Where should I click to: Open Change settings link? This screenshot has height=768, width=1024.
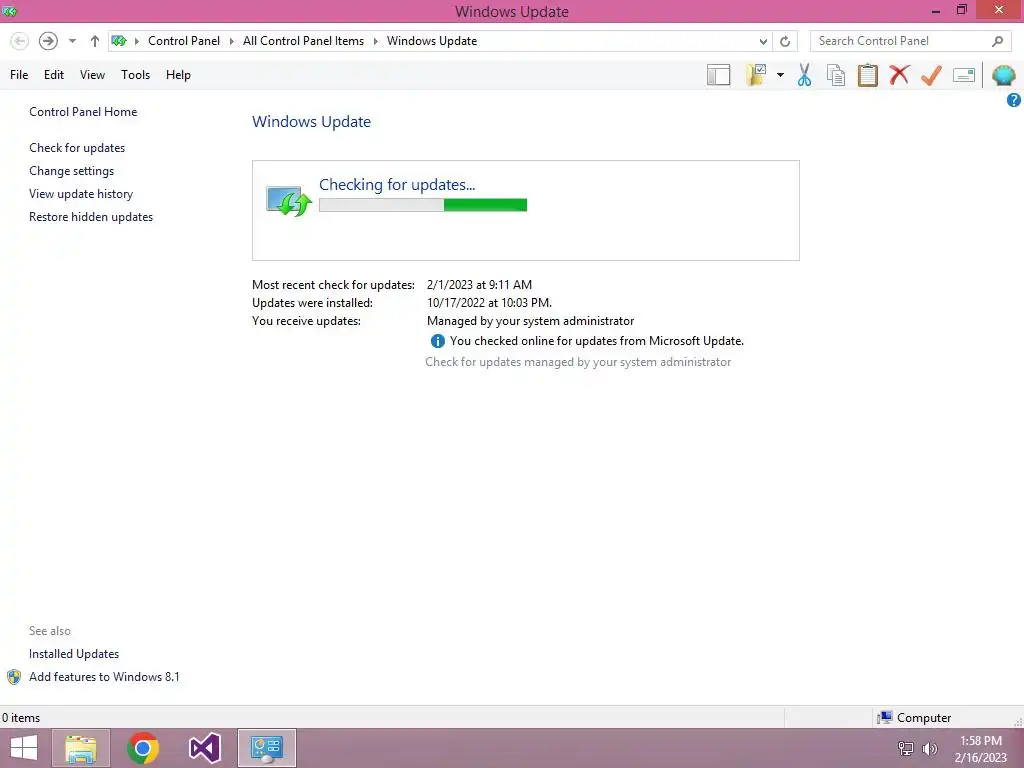coord(71,170)
